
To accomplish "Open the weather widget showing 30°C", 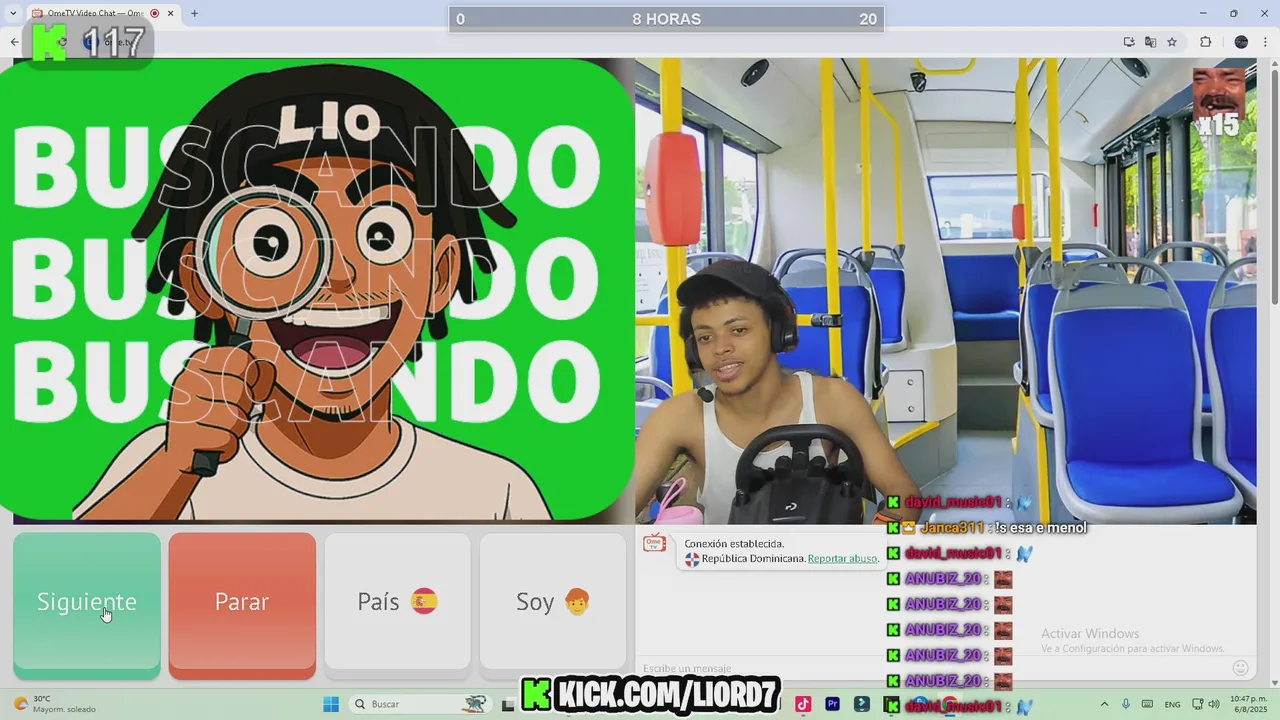I will pos(55,704).
